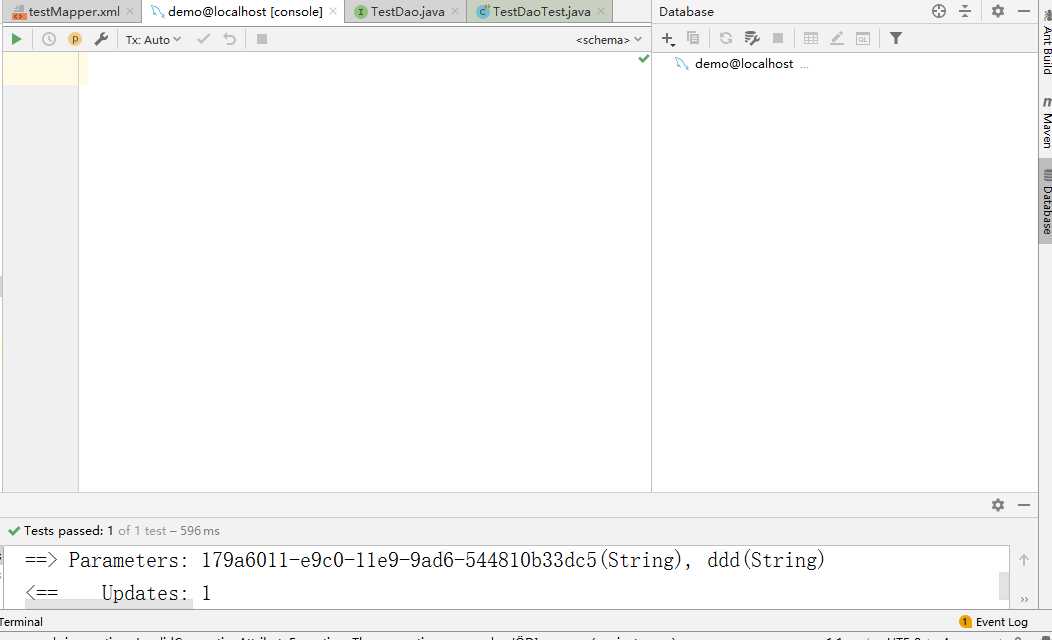Run the query with the green Execute button
This screenshot has height=640, width=1052.
click(16, 40)
